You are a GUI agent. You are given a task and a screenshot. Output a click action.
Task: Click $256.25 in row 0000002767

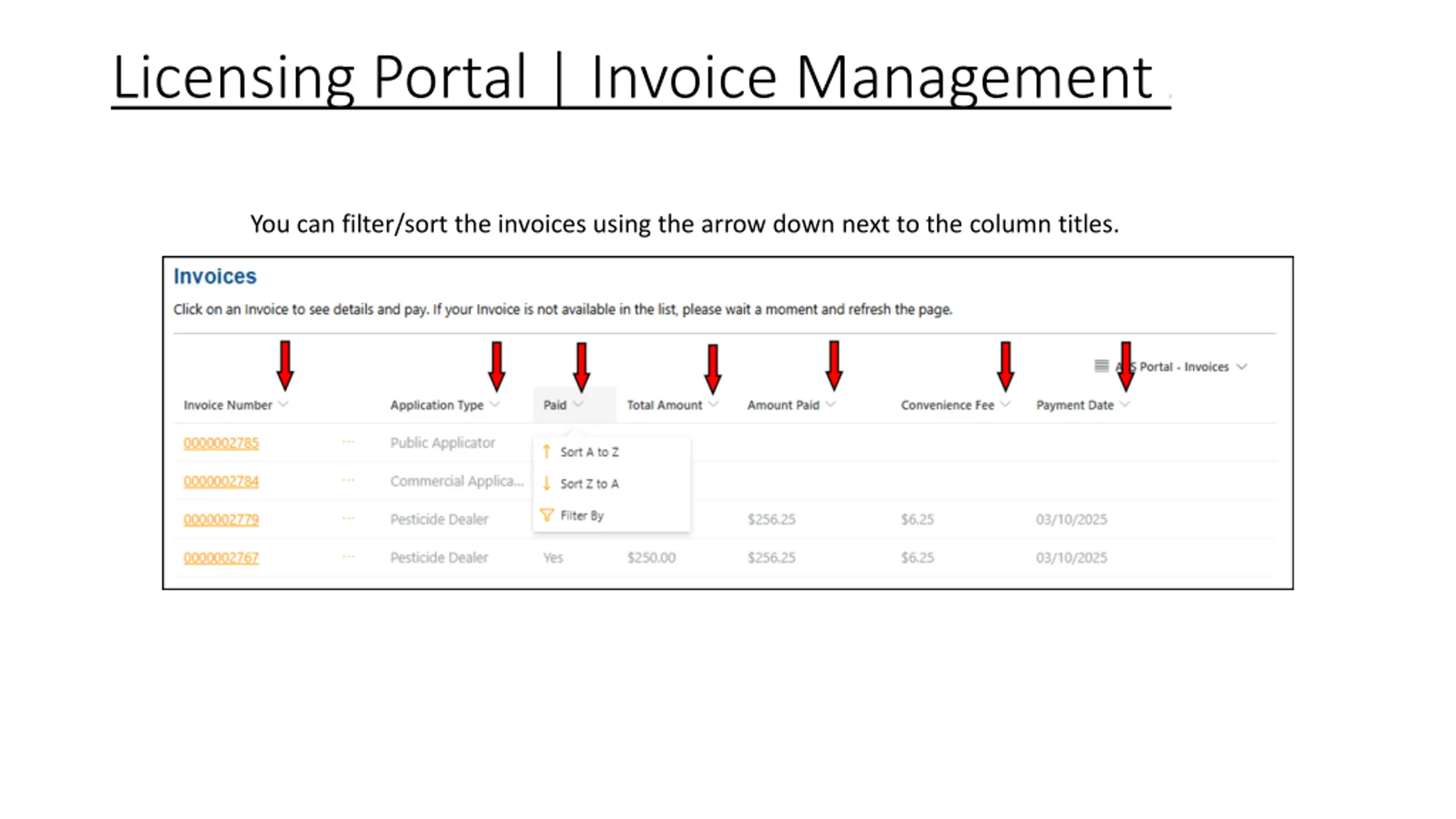point(771,557)
